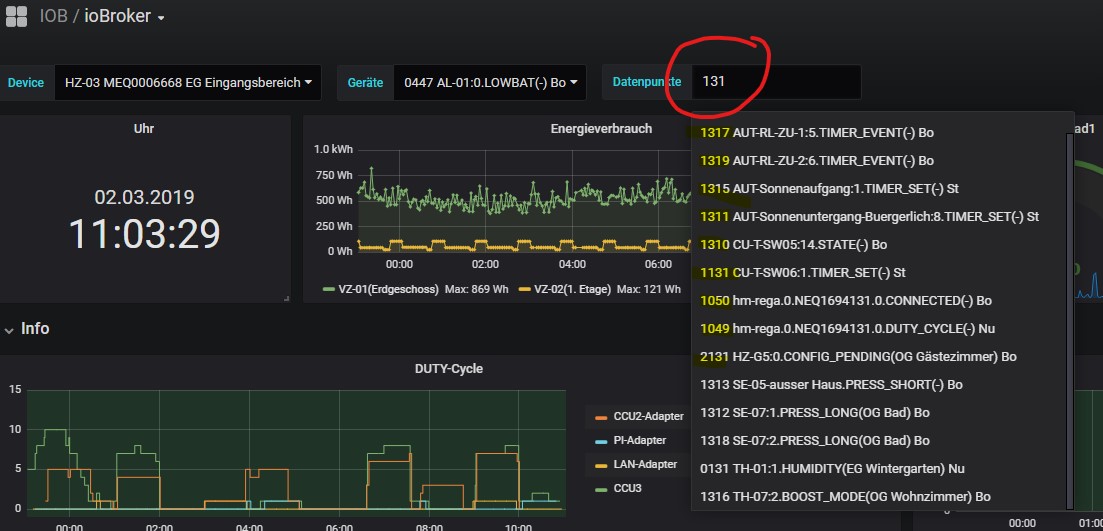1103x531 pixels.
Task: Toggle CCU2-Adapter legend series
Action: 648,416
